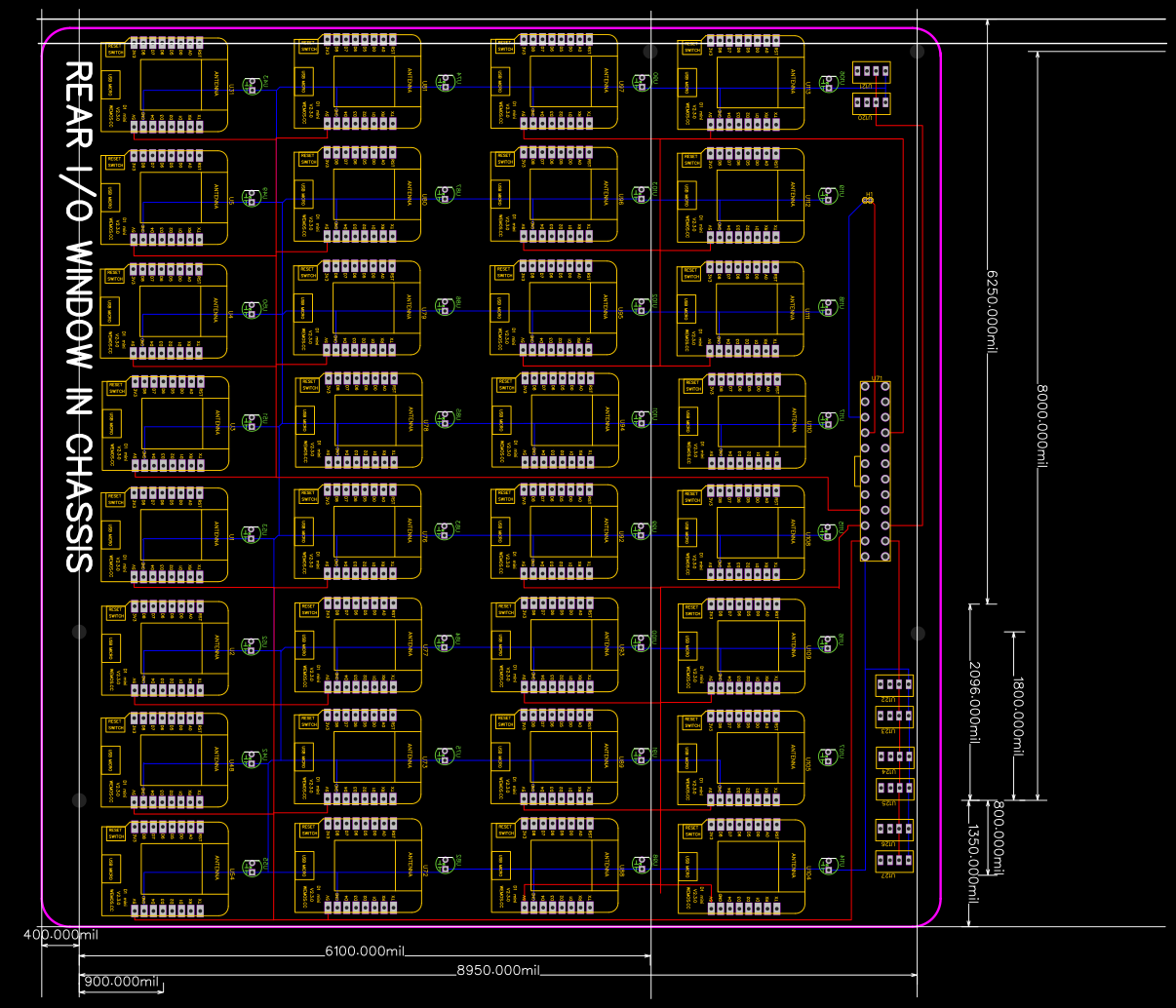Select the green round component beside U5
The width and height of the screenshot is (1176, 1008).
click(x=252, y=196)
